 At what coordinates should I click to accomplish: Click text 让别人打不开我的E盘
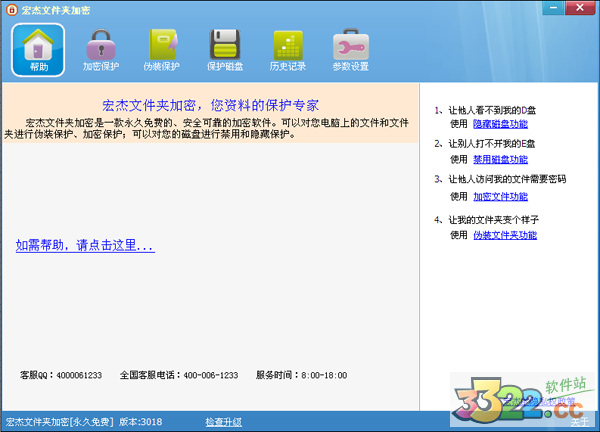pos(492,143)
